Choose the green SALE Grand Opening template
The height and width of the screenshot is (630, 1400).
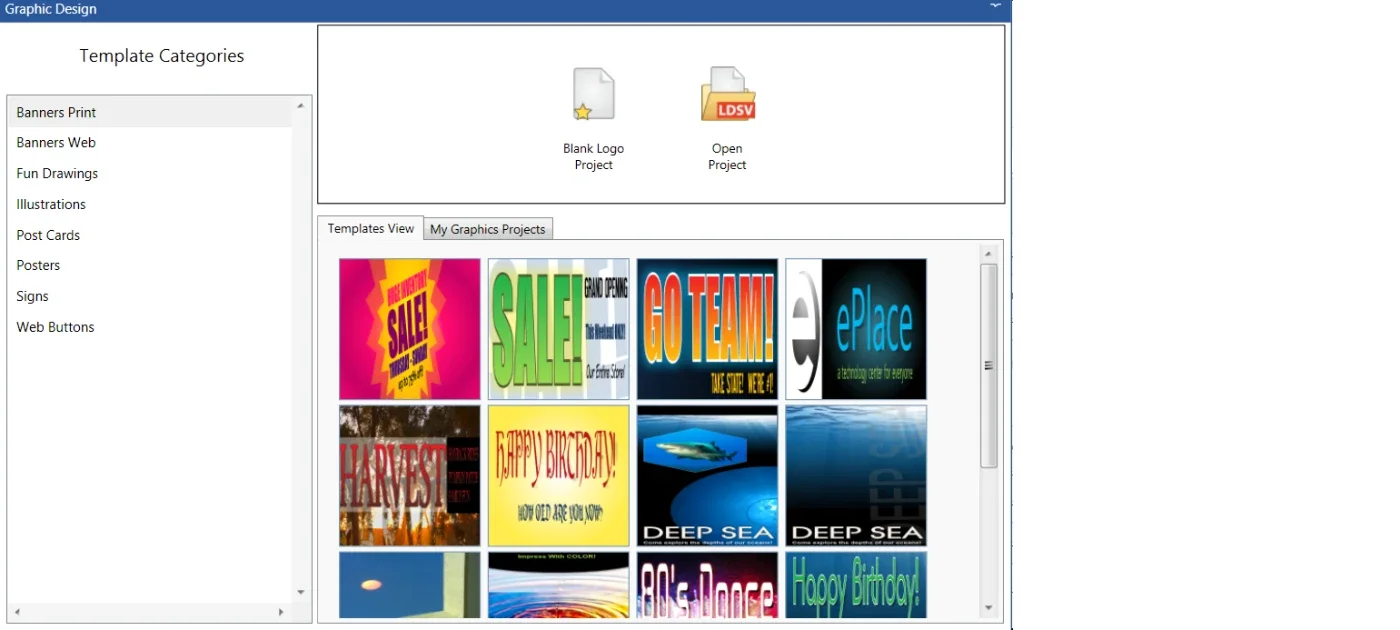pos(559,329)
